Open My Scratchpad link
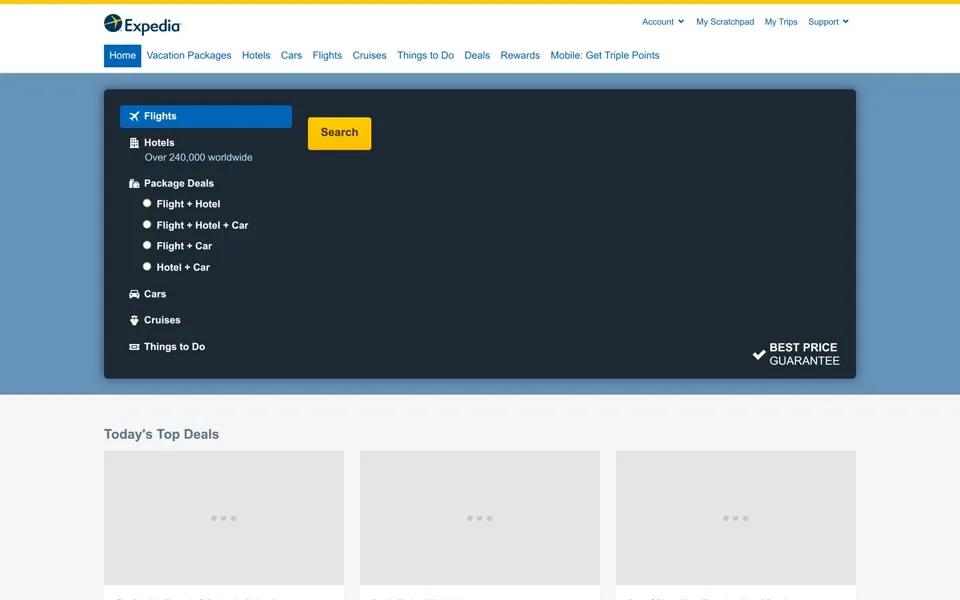 pos(725,21)
